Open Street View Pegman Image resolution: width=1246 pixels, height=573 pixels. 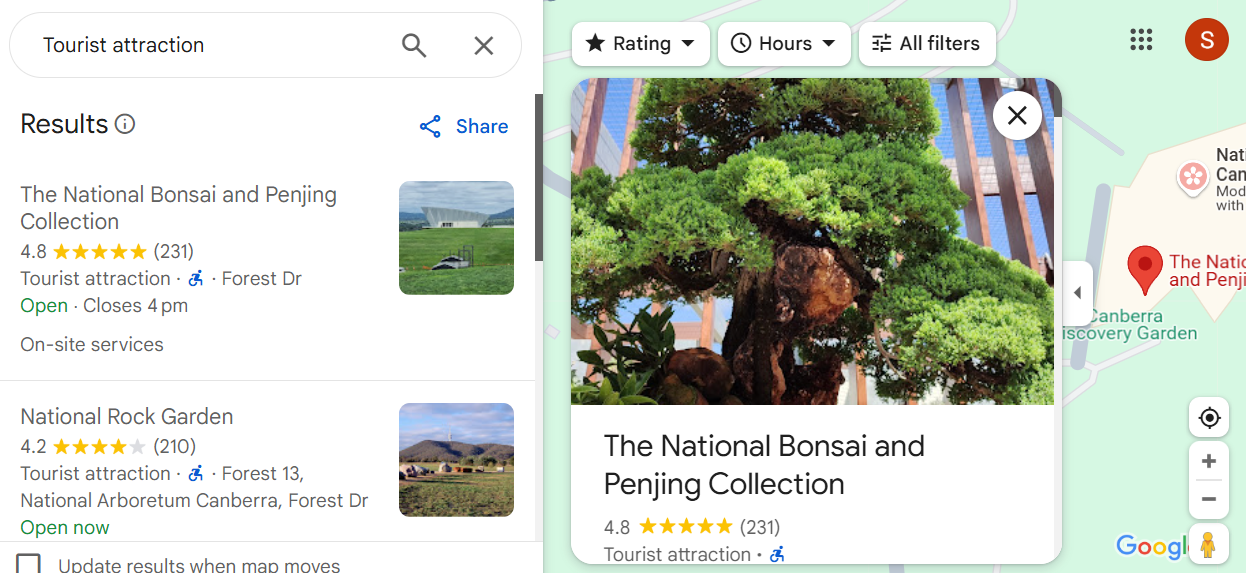click(1208, 545)
